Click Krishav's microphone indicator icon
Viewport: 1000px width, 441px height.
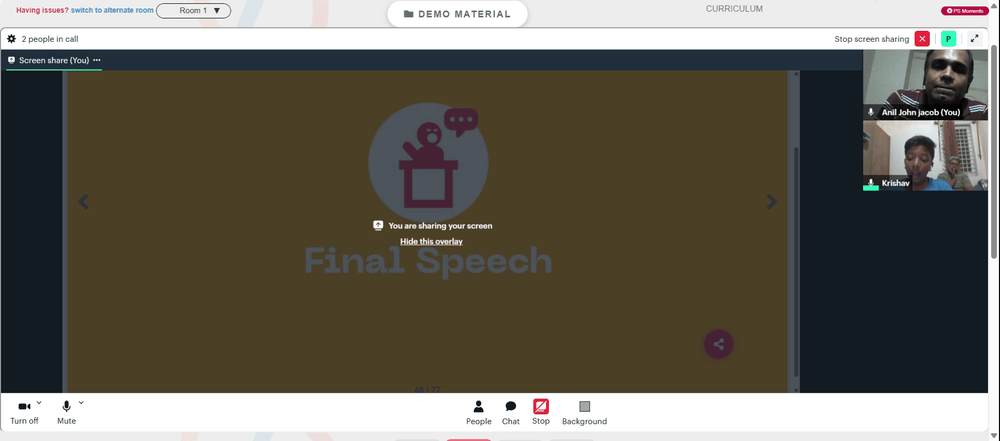click(x=871, y=183)
